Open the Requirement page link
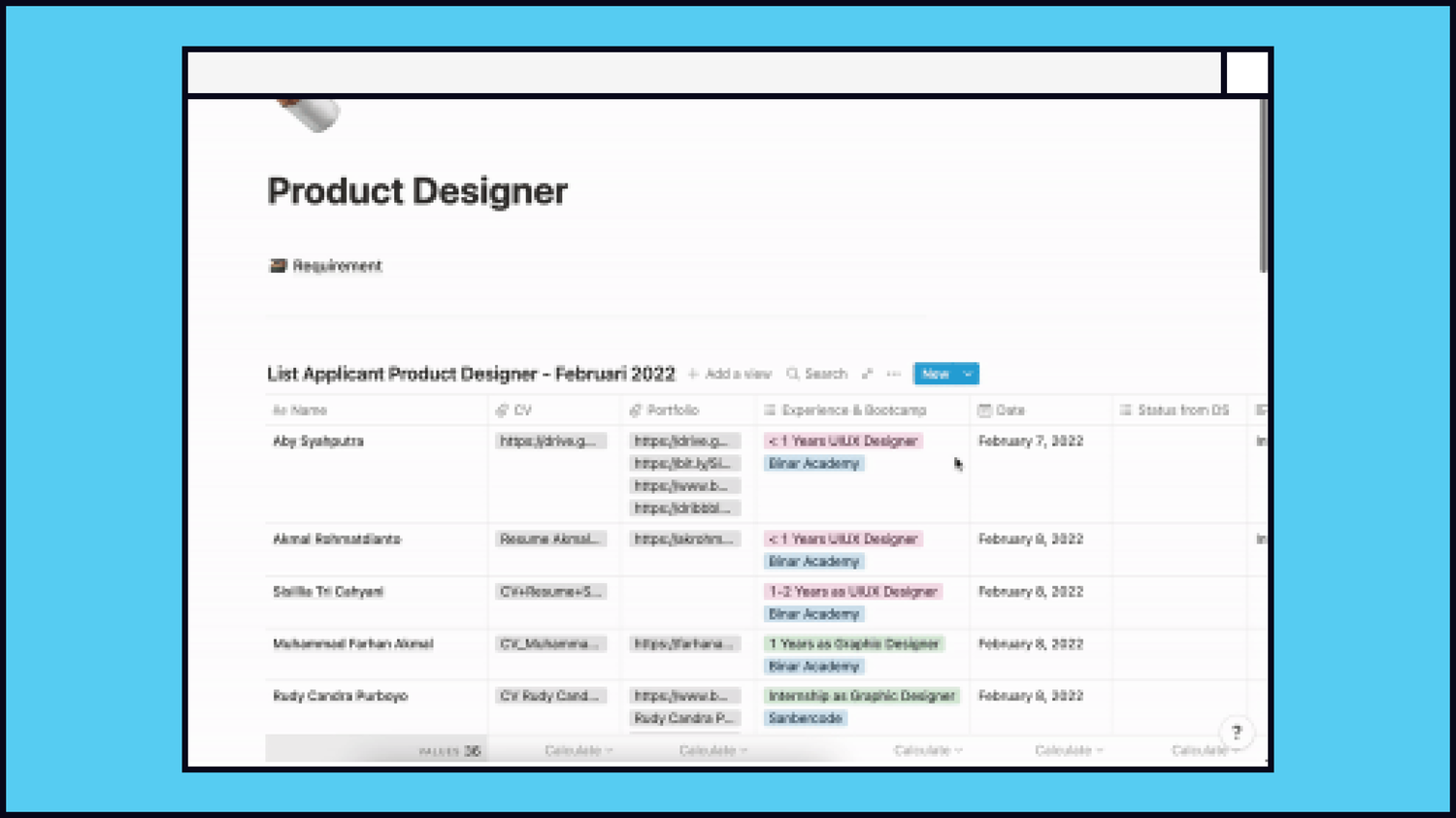Screen dimensions: 1456x818 325,266
